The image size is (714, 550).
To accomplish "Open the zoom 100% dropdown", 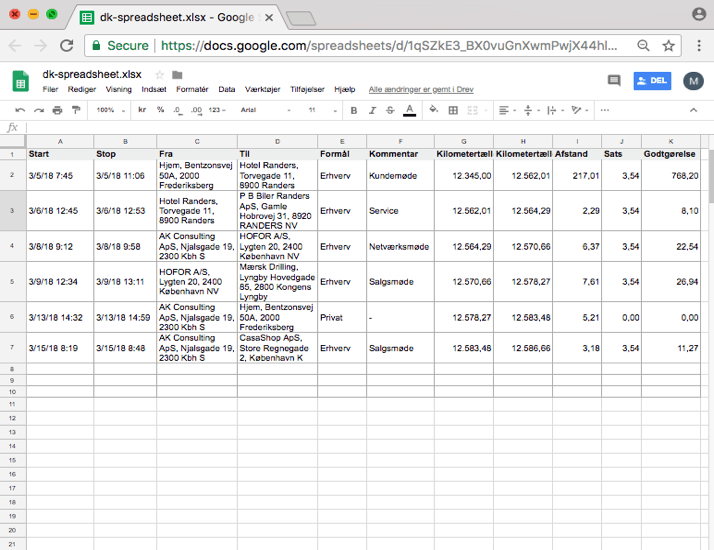I will (x=110, y=110).
